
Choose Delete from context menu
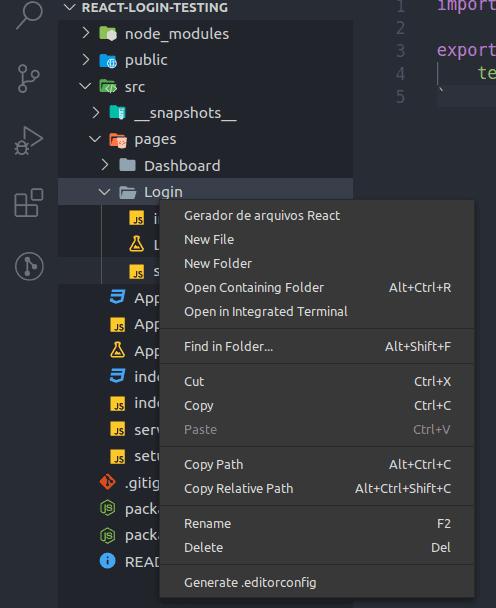click(x=316, y=548)
